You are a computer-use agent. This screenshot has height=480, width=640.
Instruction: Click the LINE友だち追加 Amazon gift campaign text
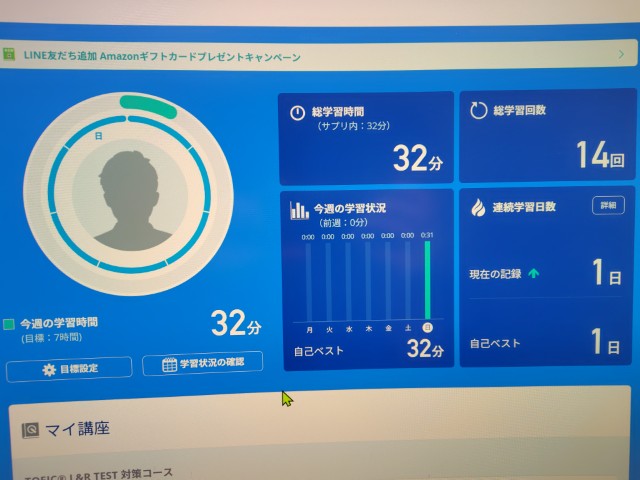pos(162,56)
